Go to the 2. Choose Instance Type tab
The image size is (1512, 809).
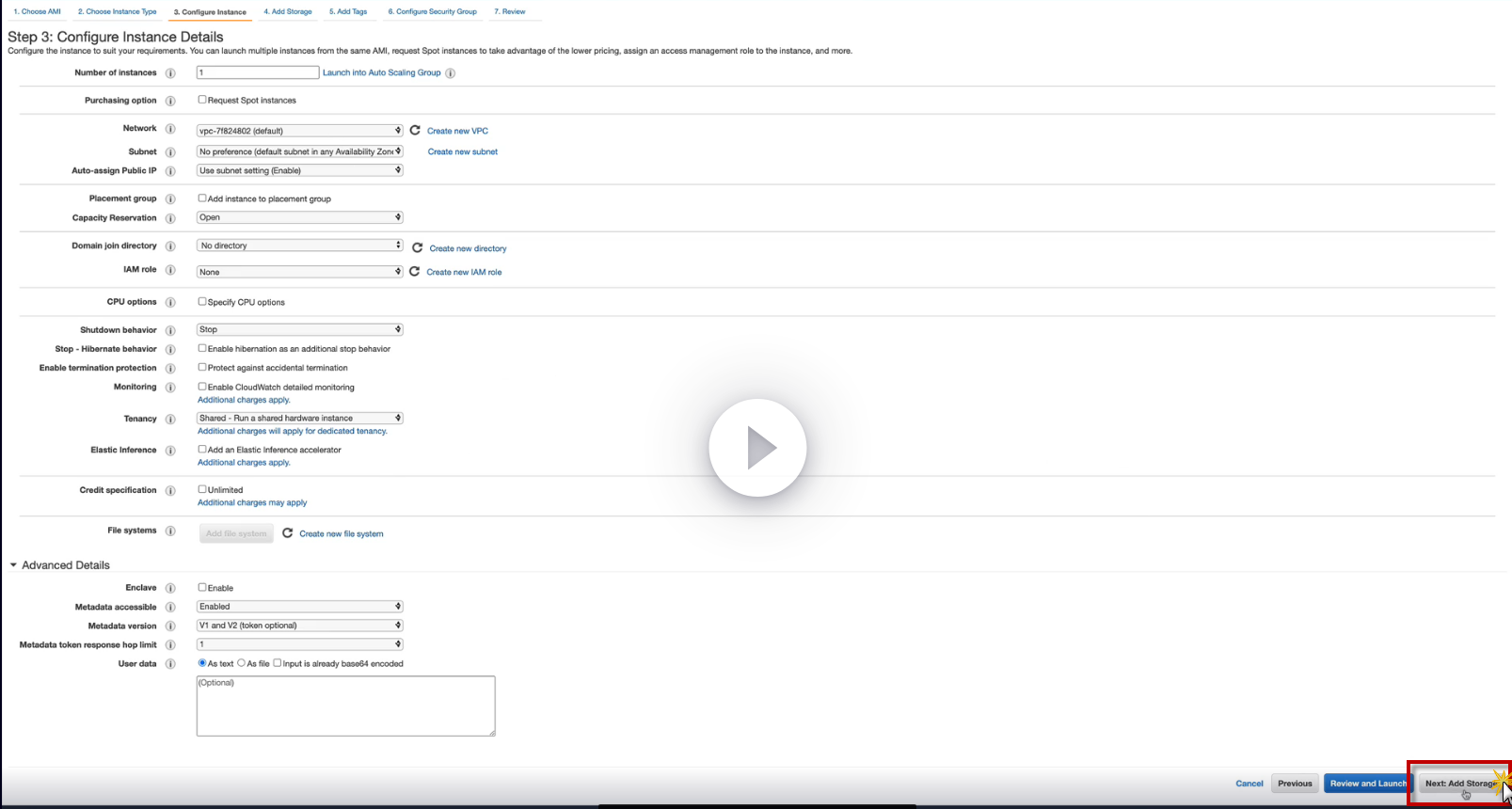[x=118, y=11]
